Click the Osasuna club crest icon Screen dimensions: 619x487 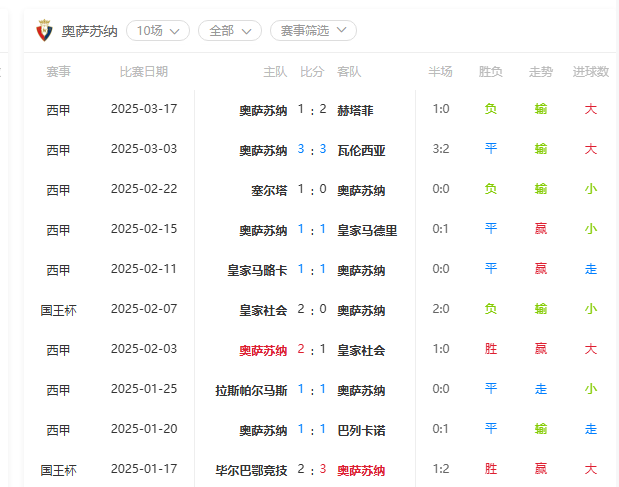44,30
